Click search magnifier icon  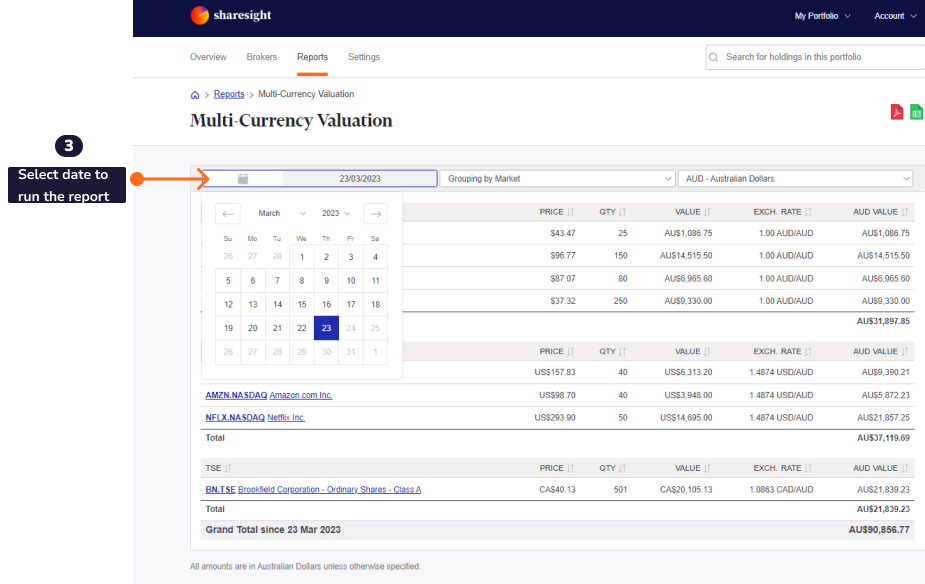pos(713,57)
